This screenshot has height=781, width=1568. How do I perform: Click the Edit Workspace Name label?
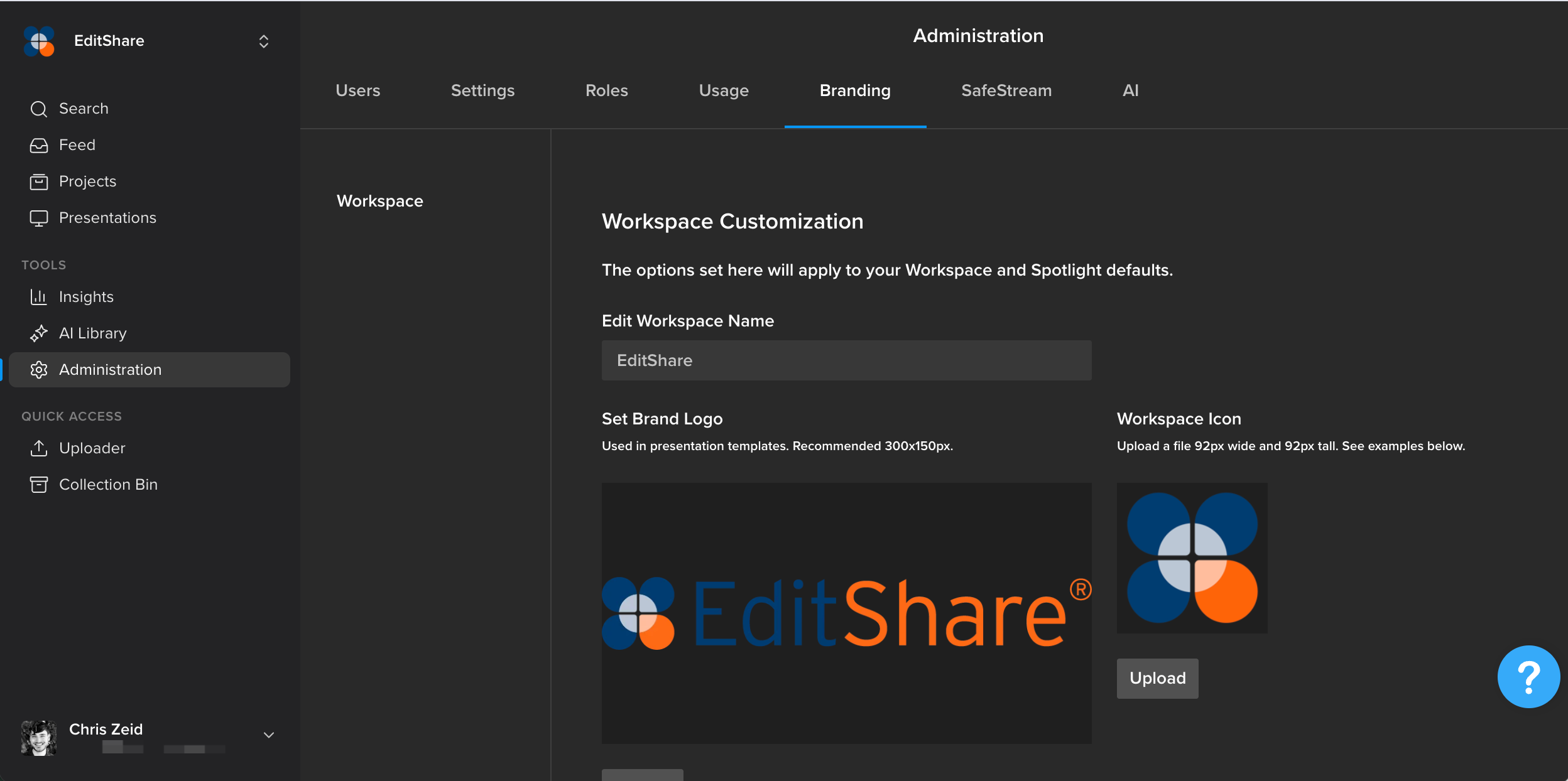click(x=688, y=321)
